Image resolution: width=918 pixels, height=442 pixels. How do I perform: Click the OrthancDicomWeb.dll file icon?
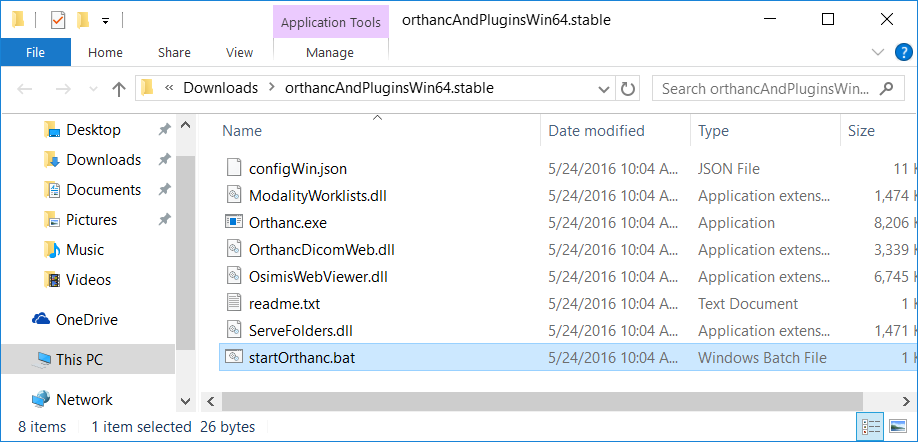click(234, 249)
